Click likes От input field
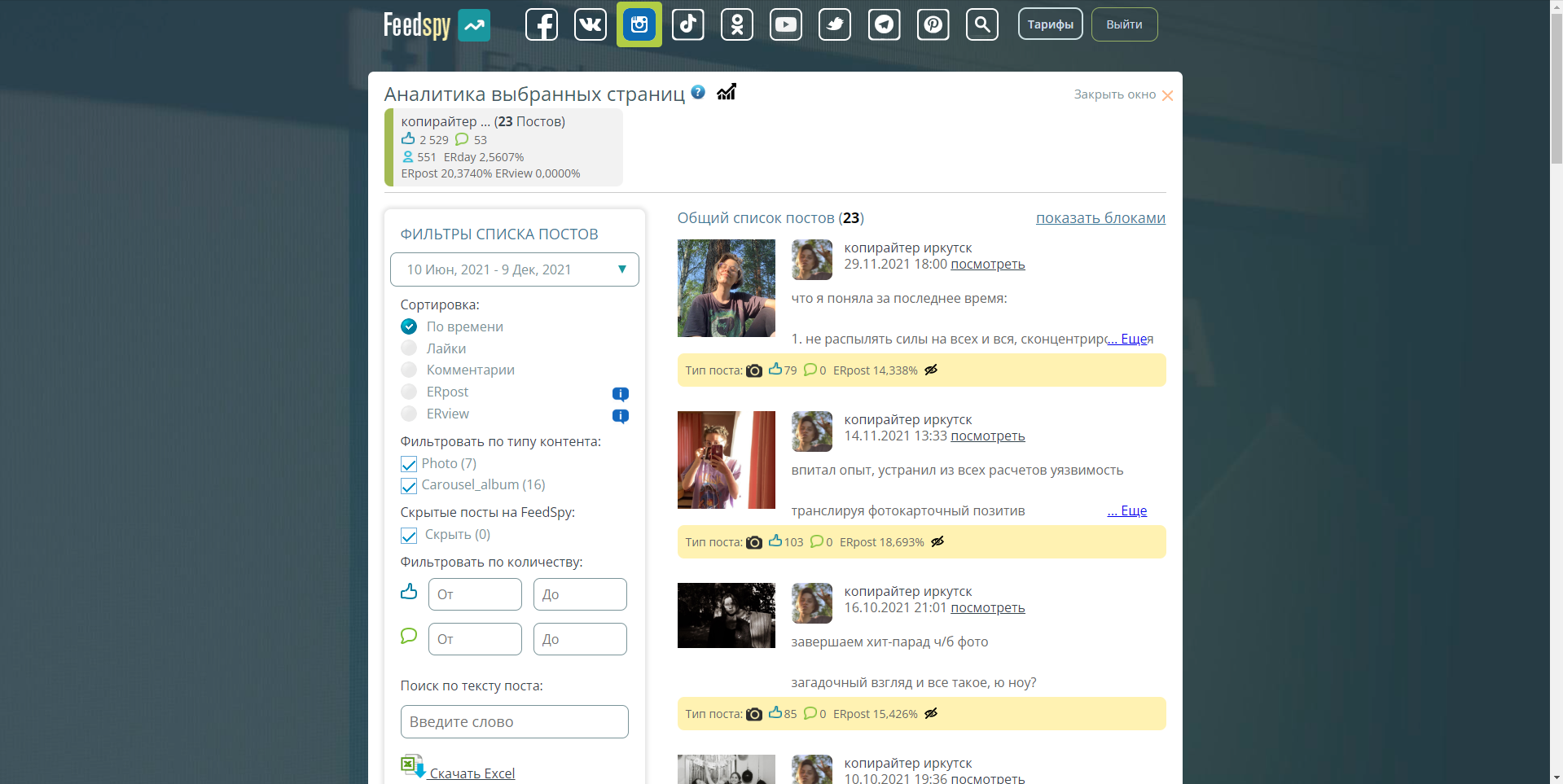1563x784 pixels. 475,594
